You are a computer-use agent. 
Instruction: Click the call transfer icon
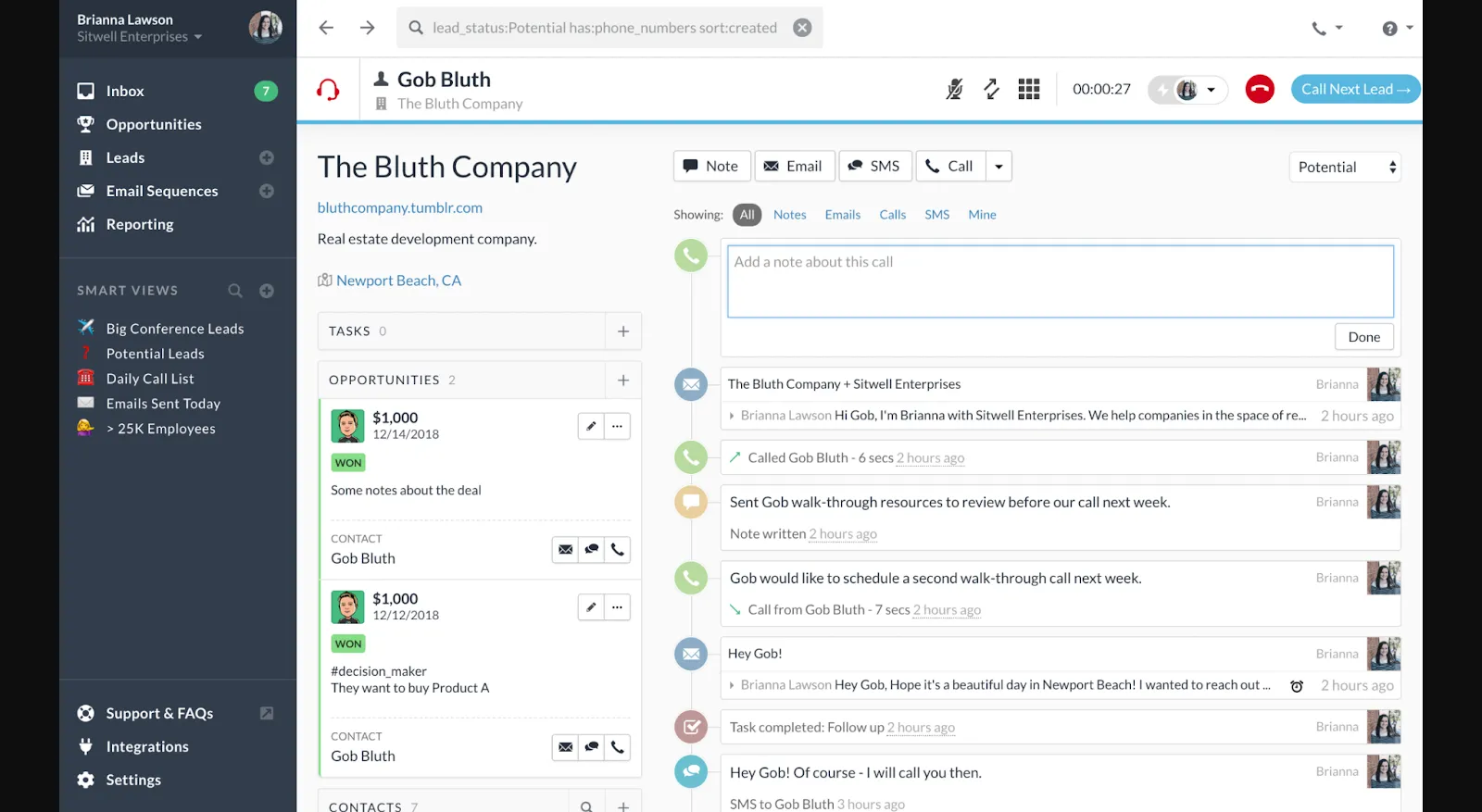[991, 89]
